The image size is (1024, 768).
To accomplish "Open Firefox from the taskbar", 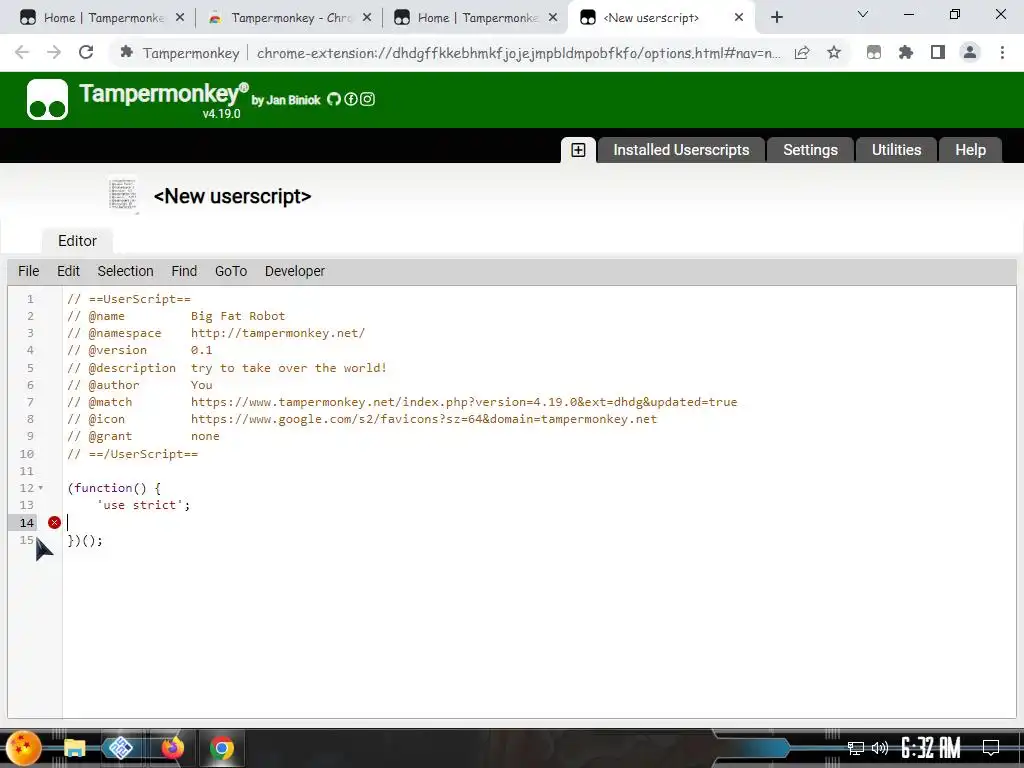I will click(x=172, y=748).
